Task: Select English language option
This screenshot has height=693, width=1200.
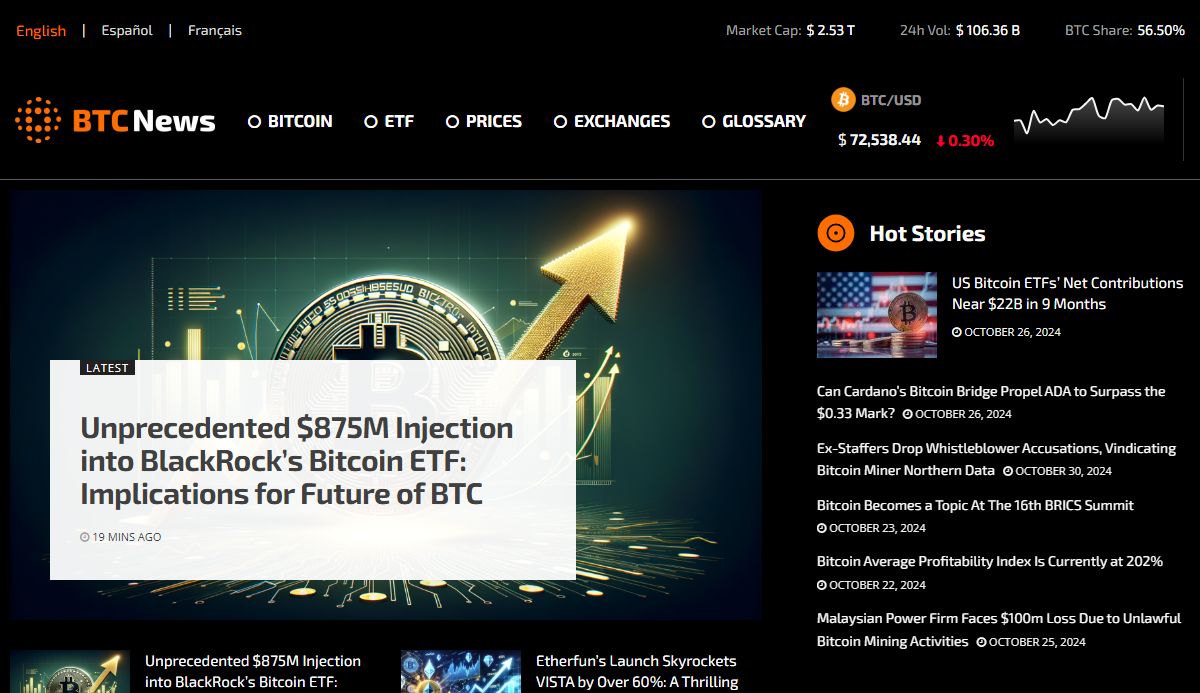Action: (41, 30)
